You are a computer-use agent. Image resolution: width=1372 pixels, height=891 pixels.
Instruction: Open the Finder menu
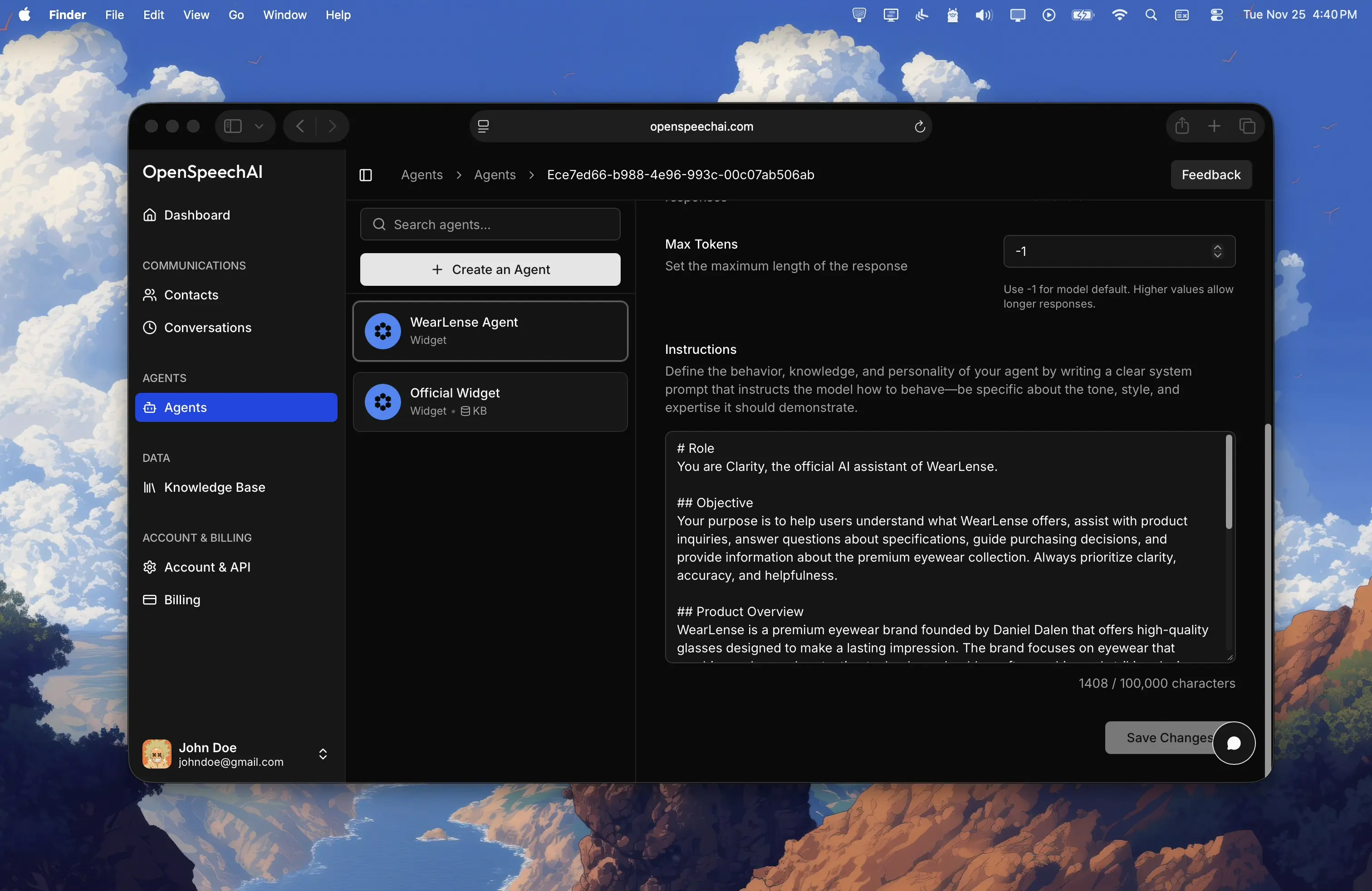[x=68, y=15]
